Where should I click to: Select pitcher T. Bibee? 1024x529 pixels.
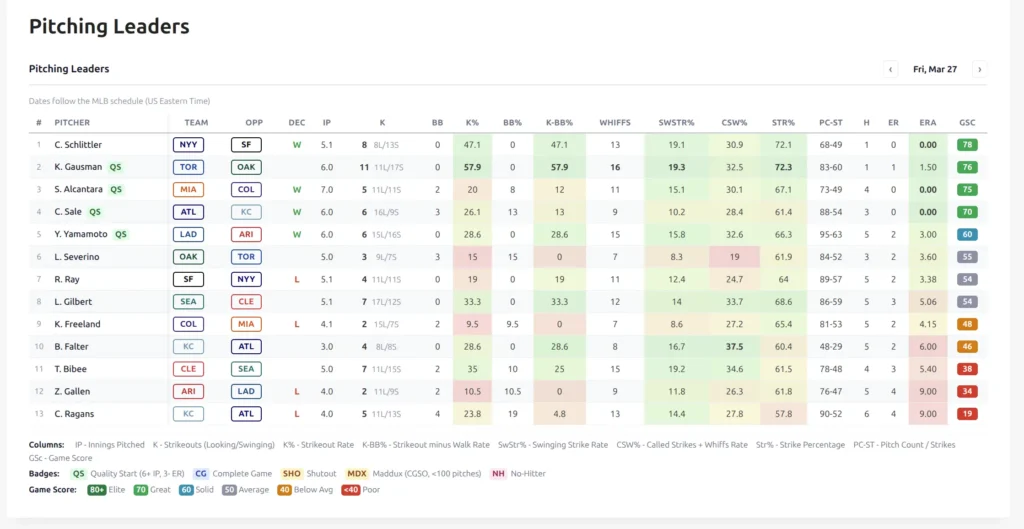coord(71,369)
